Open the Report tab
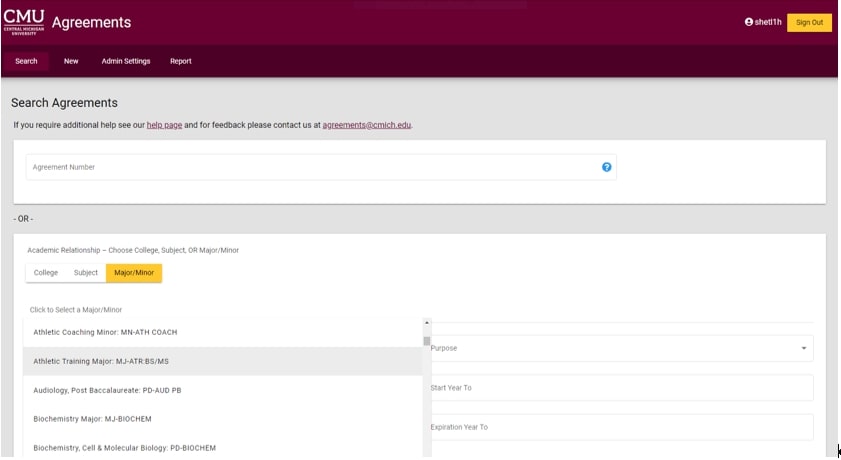841x460 pixels. (181, 61)
